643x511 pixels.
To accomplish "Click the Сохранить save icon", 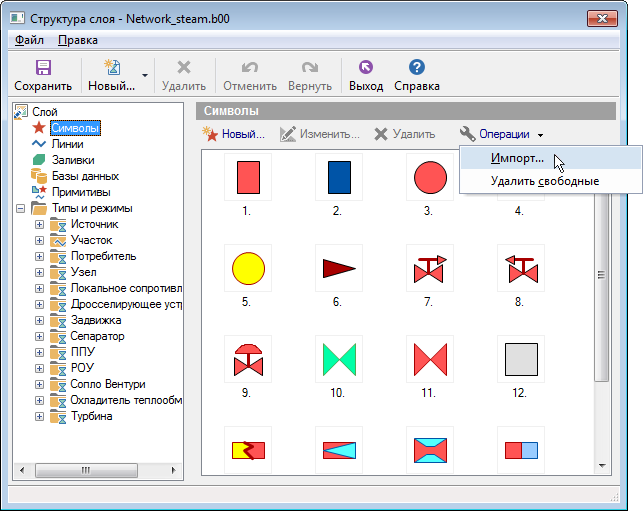I will click(x=43, y=68).
